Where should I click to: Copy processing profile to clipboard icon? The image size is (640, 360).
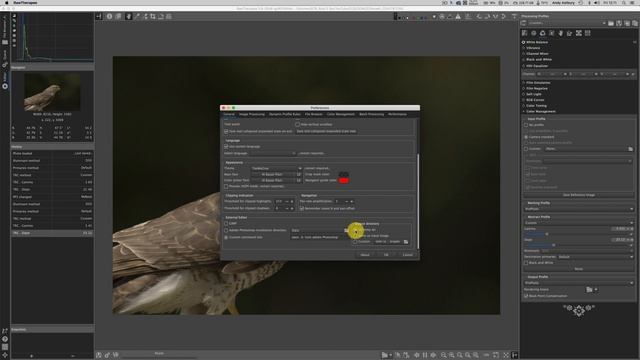[x=627, y=23]
